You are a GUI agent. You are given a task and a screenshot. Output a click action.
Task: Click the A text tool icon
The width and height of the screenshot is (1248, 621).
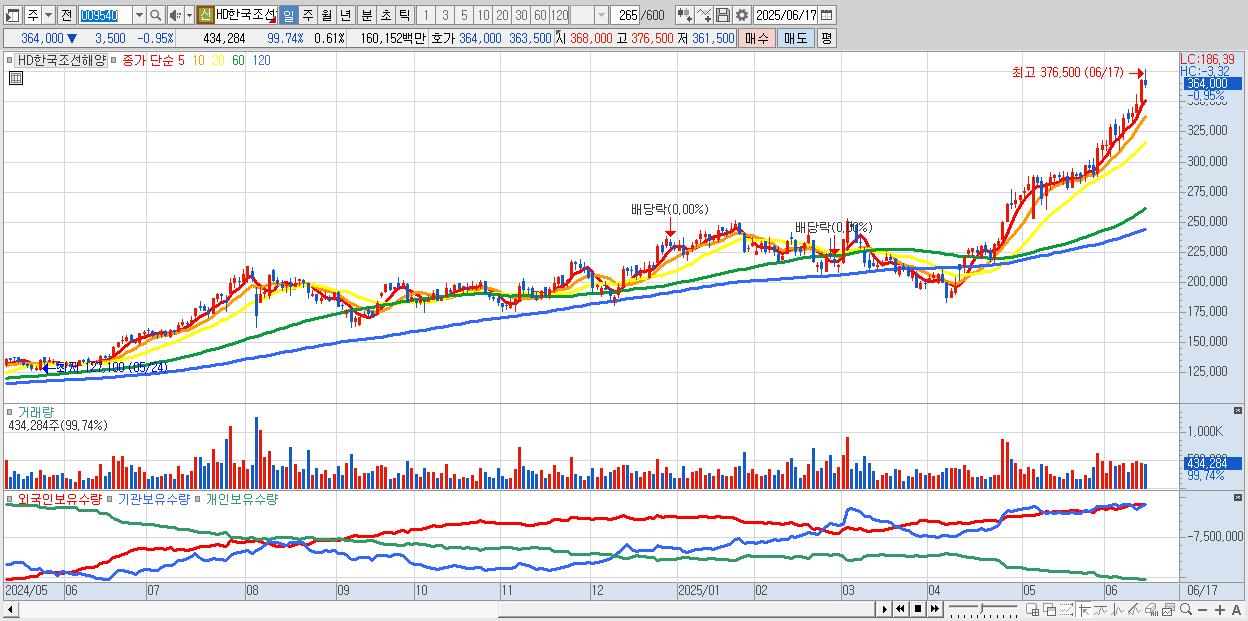click(x=1237, y=609)
